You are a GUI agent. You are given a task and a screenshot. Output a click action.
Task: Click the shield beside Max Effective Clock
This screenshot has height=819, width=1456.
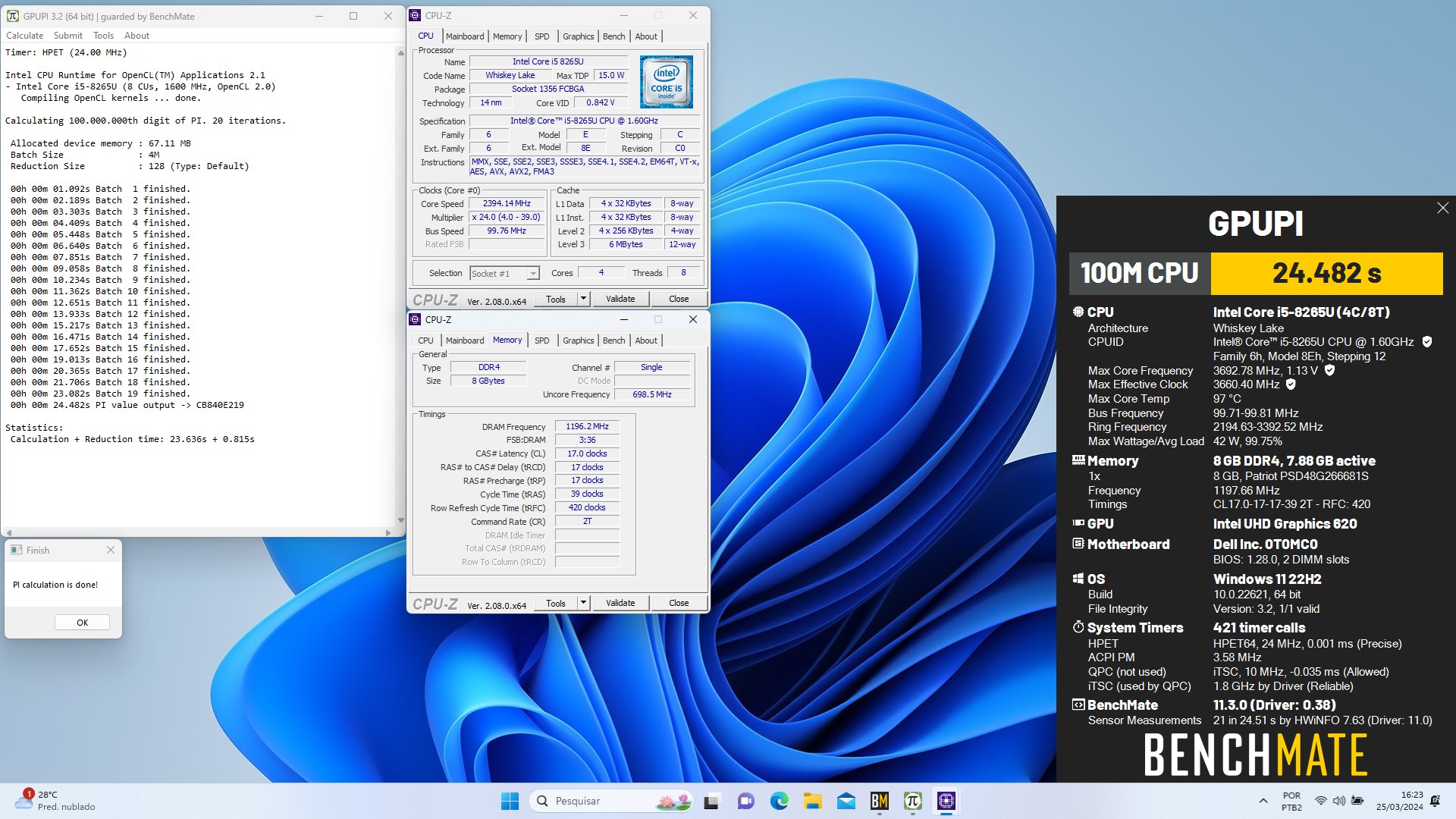(x=1291, y=384)
